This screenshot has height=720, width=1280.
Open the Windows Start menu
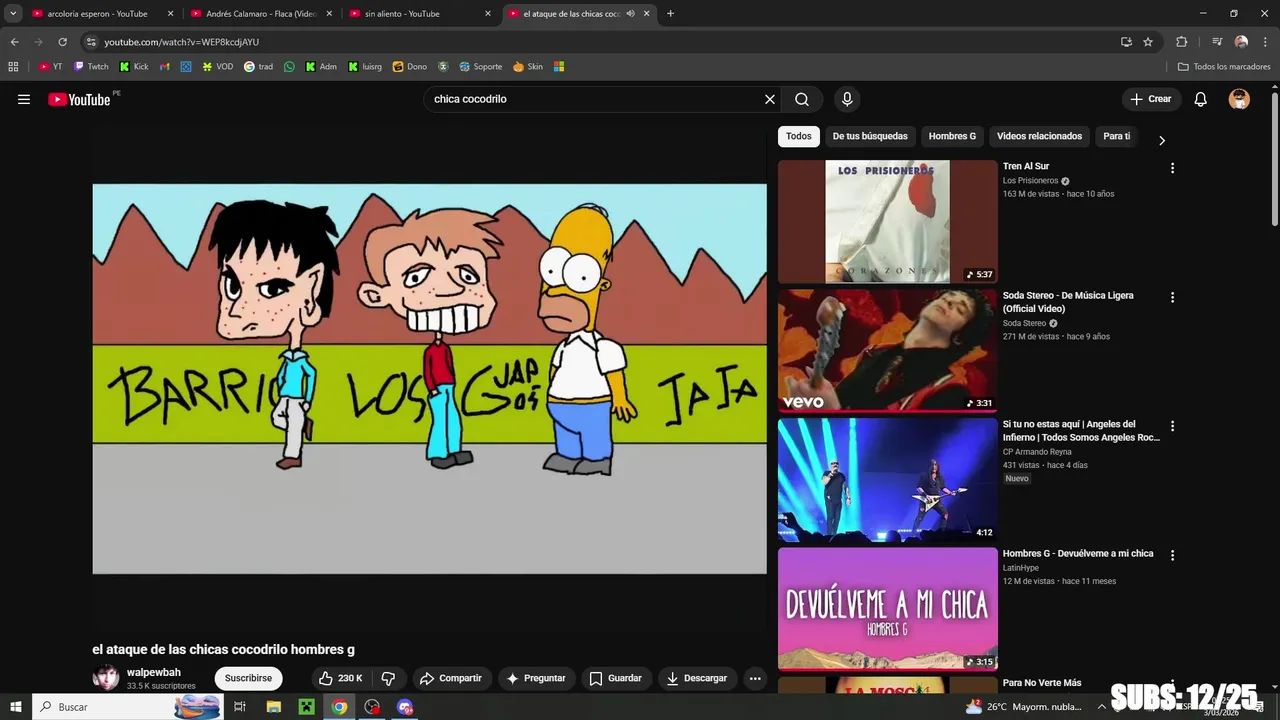pyautogui.click(x=15, y=707)
